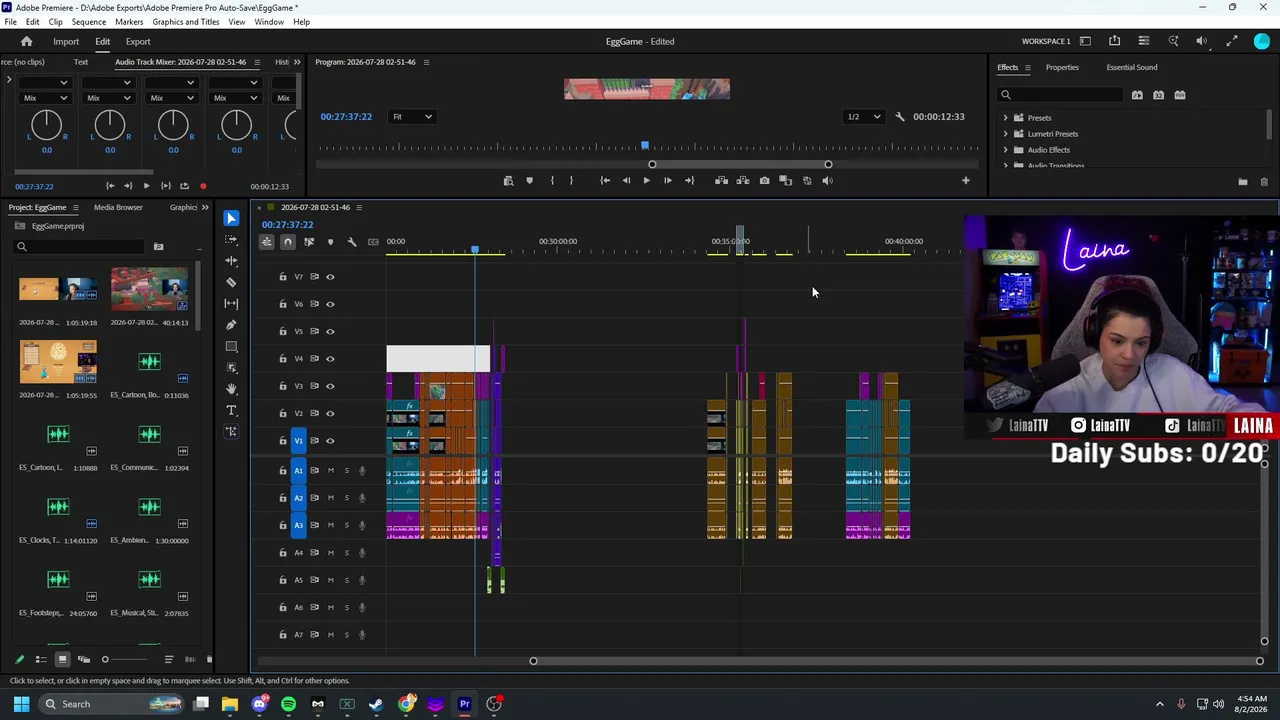
Task: Mark In point in Program Monitor
Action: [x=552, y=181]
